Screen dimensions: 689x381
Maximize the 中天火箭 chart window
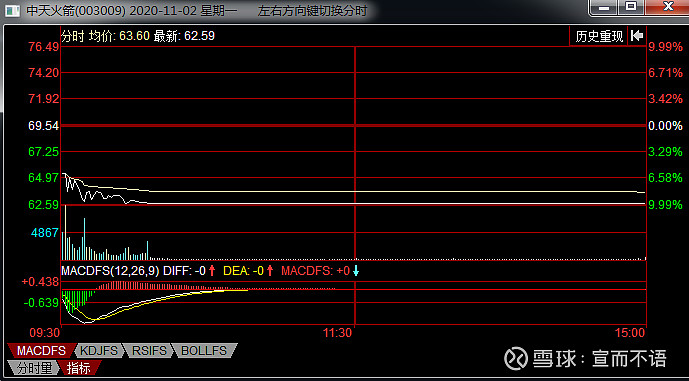point(631,8)
